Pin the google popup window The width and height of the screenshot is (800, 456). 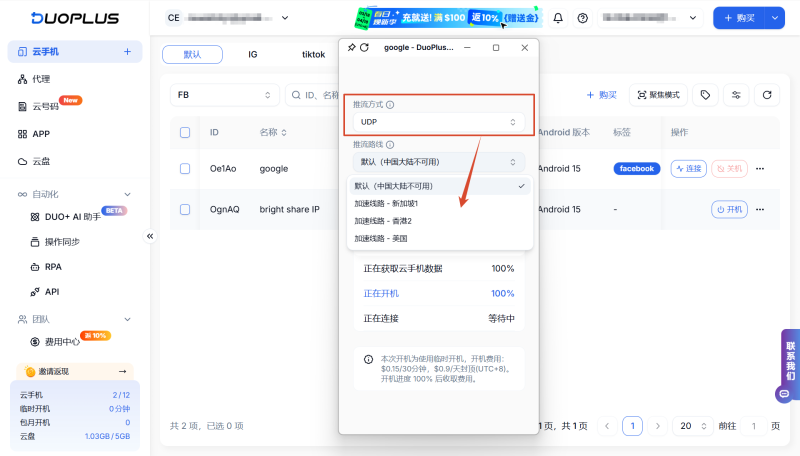pyautogui.click(x=351, y=48)
